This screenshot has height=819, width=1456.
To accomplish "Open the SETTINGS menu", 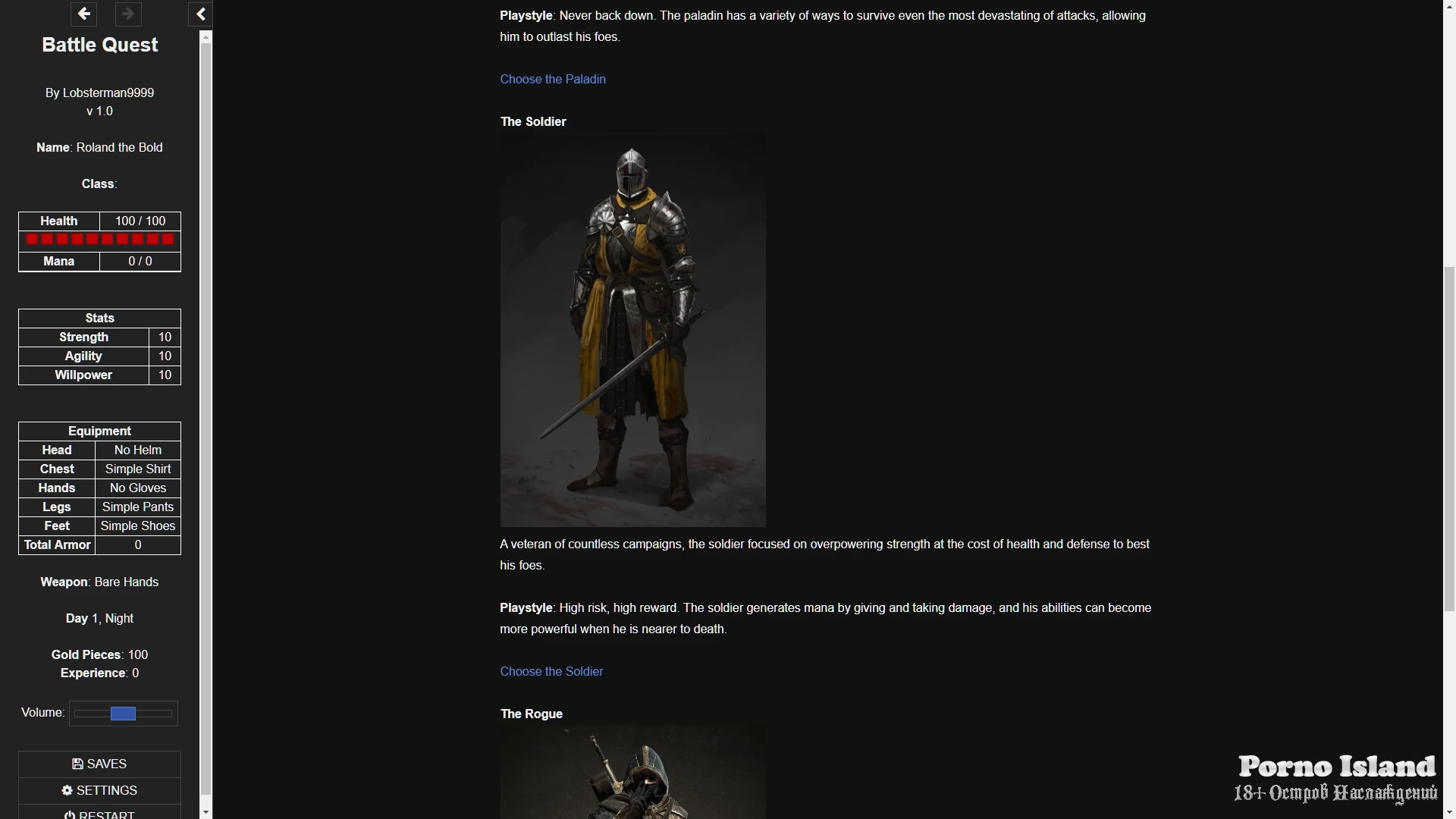I will (x=99, y=790).
